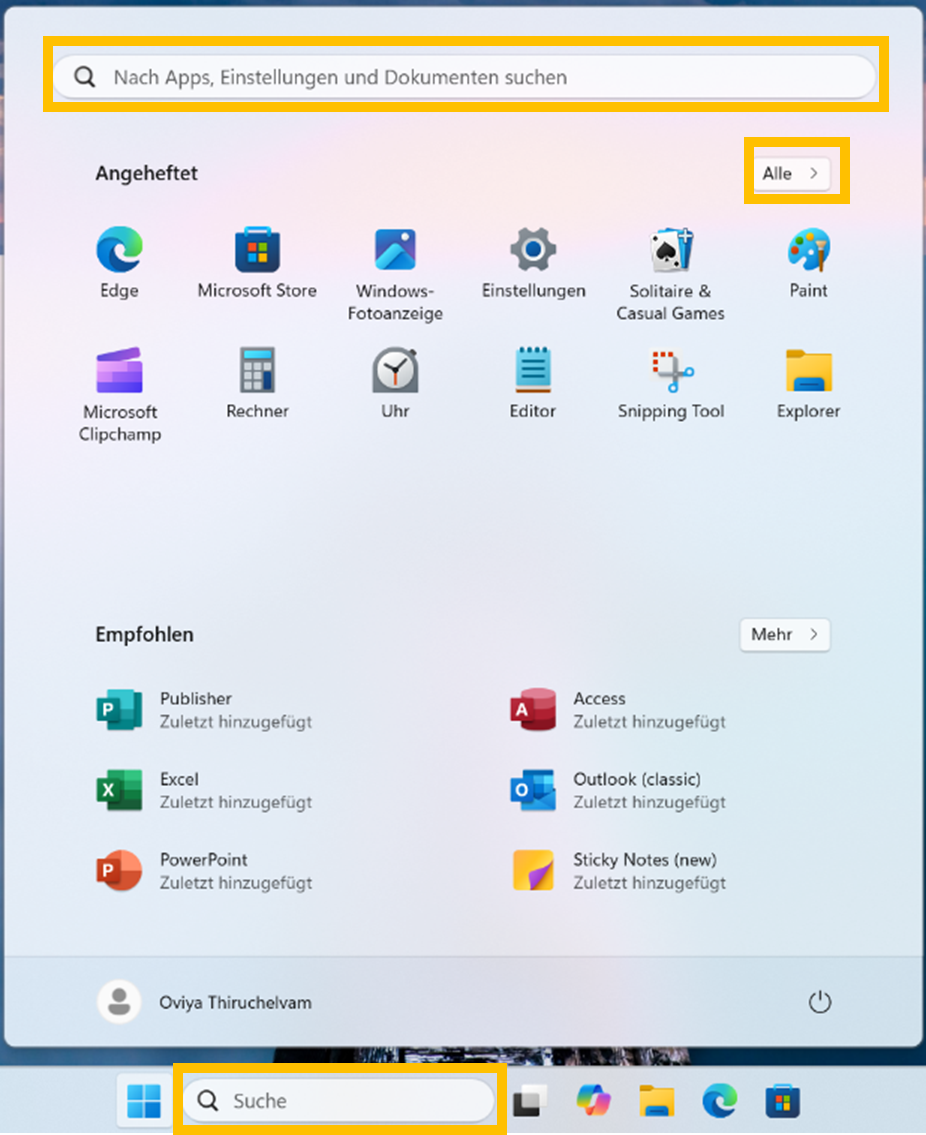The height and width of the screenshot is (1135, 926).
Task: Click the Start menu search field
Action: 465,77
